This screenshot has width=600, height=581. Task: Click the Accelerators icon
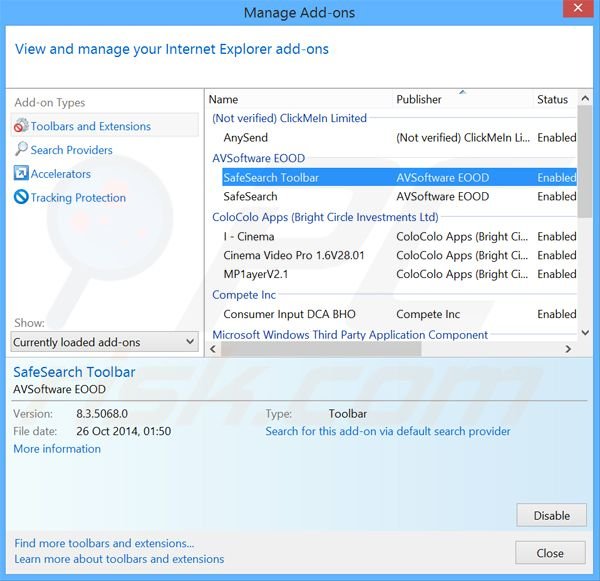pyautogui.click(x=21, y=174)
